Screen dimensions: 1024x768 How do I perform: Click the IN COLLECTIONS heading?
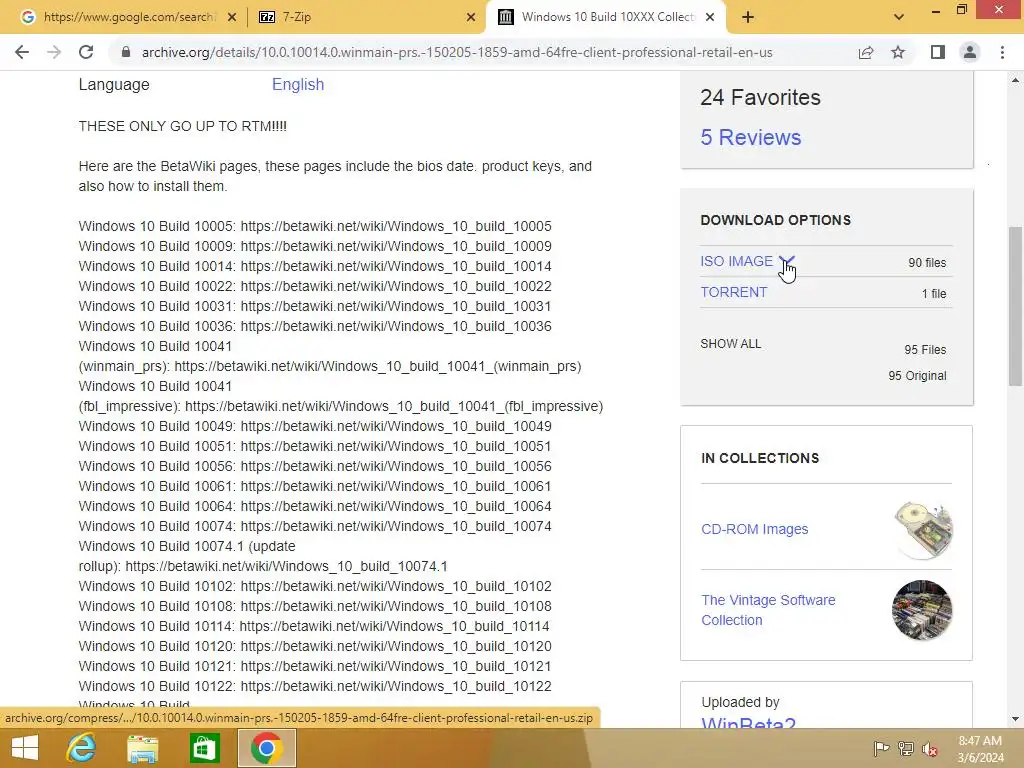click(760, 458)
